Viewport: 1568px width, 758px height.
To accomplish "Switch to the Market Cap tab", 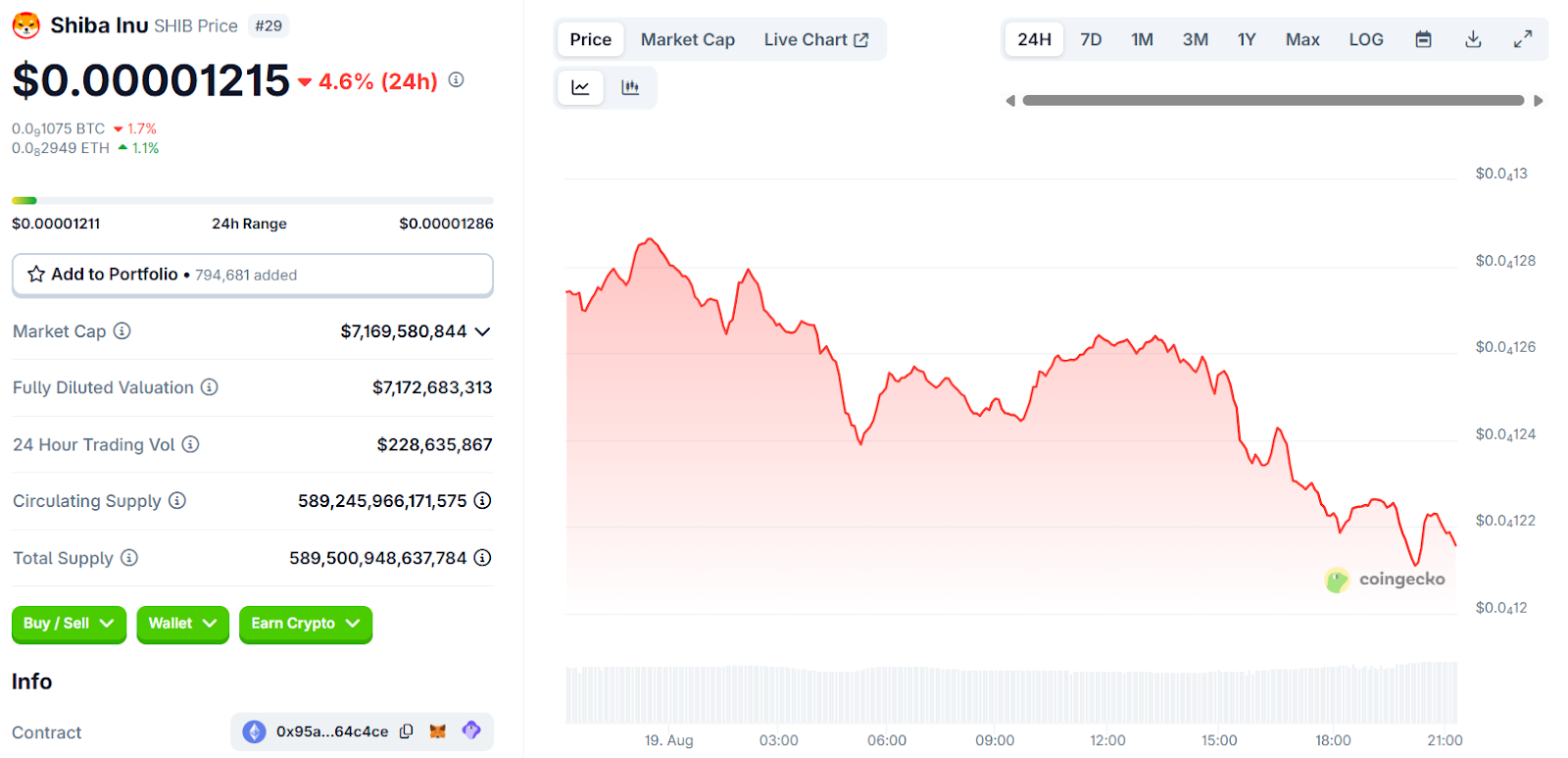I will click(x=687, y=39).
